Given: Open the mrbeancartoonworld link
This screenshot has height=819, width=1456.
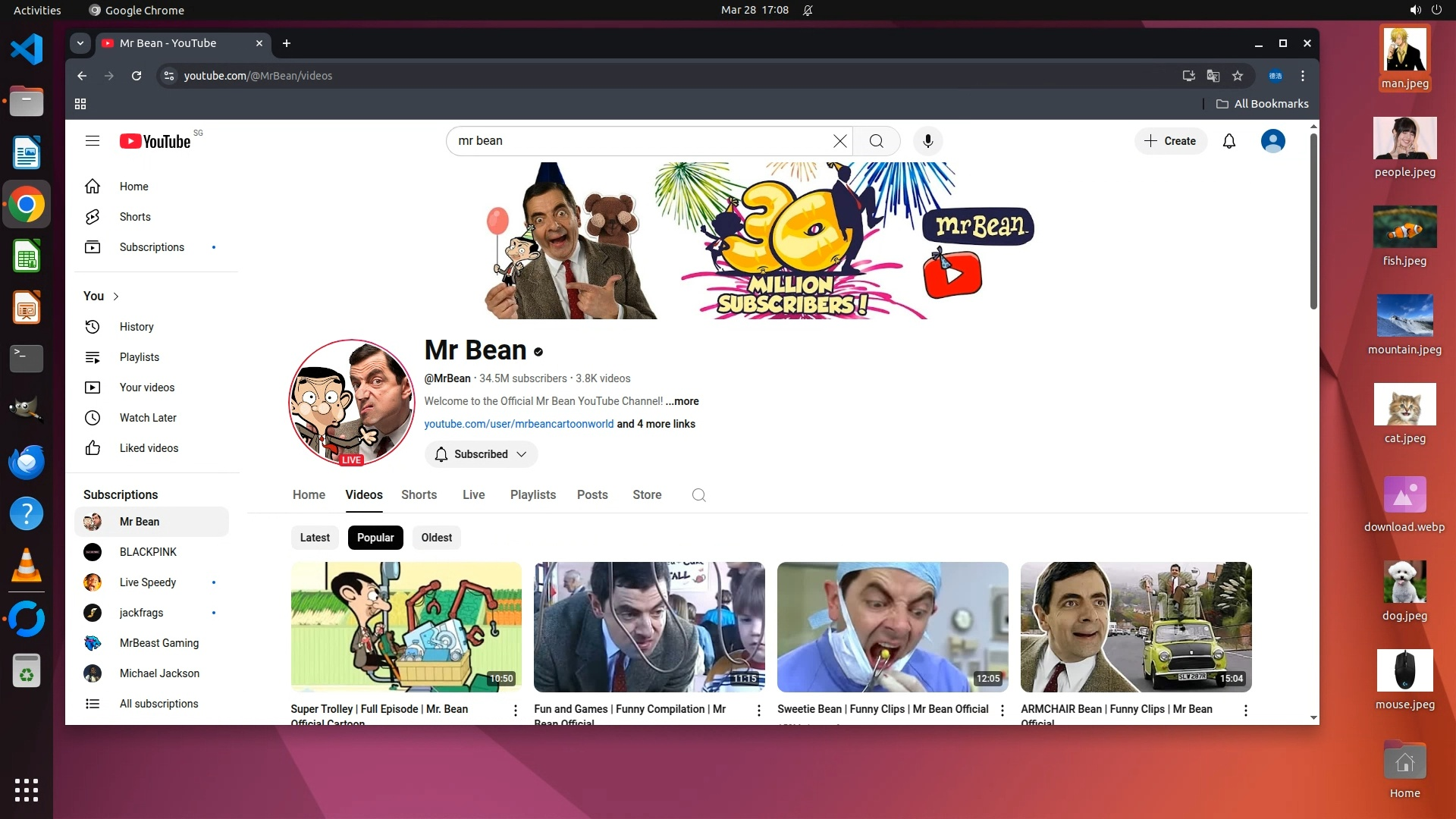Looking at the screenshot, I should [519, 424].
